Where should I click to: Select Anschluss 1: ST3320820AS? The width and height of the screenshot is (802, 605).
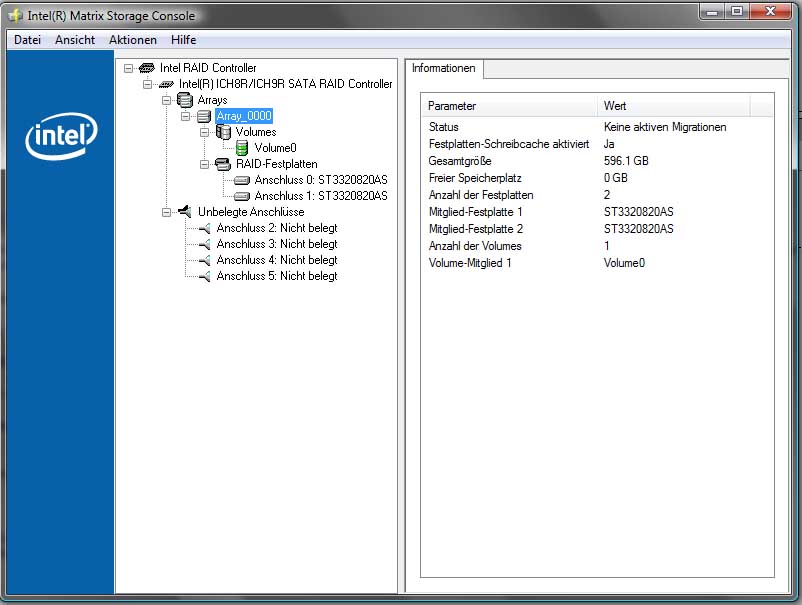(321, 196)
